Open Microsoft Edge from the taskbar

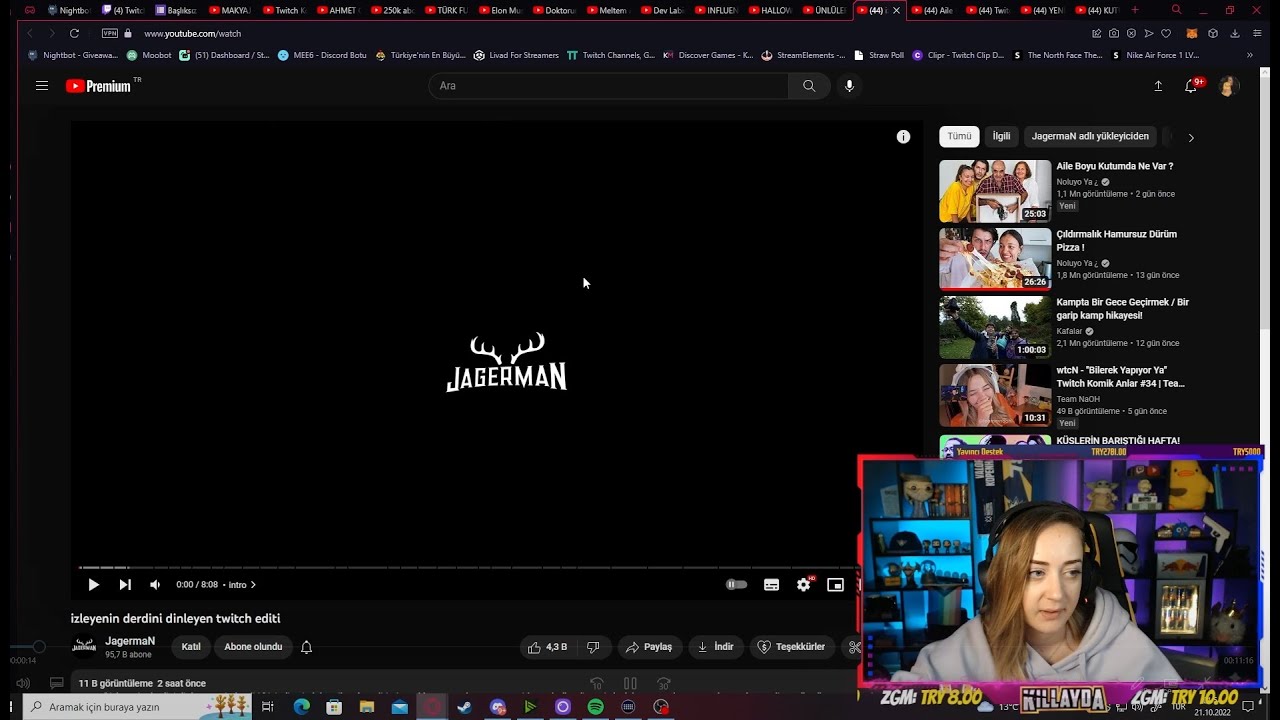pos(301,707)
